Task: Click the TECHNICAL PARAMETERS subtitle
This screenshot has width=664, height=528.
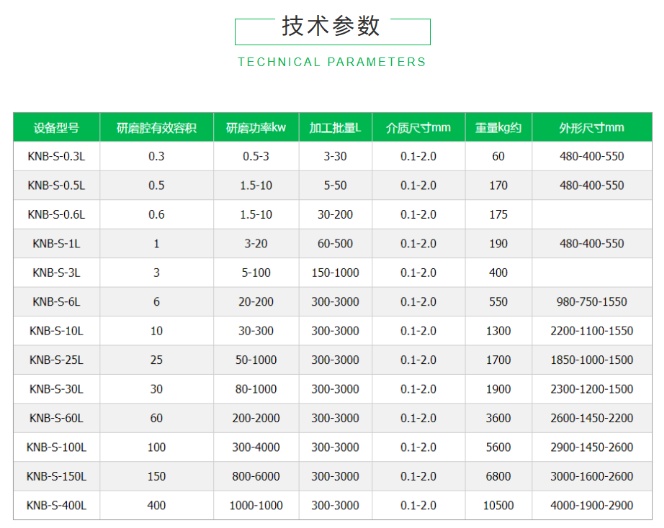Action: tap(331, 62)
